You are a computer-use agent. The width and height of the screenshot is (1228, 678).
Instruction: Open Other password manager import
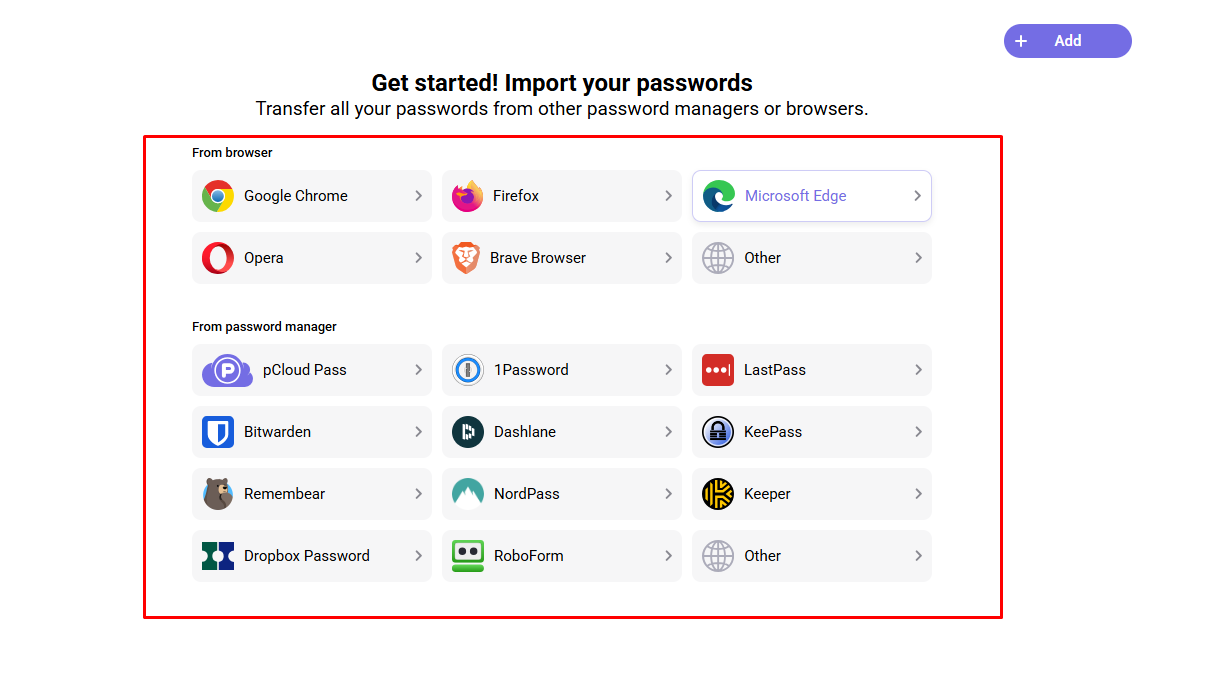click(x=812, y=556)
